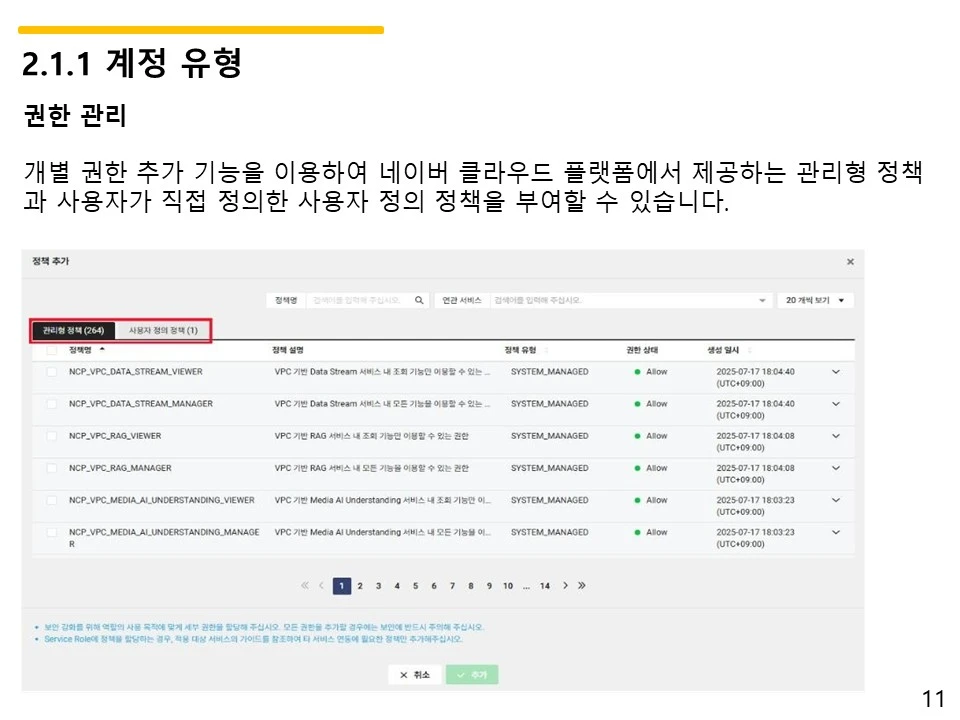The width and height of the screenshot is (960, 720).
Task: Click the 정책명 search input field
Action: [360, 300]
